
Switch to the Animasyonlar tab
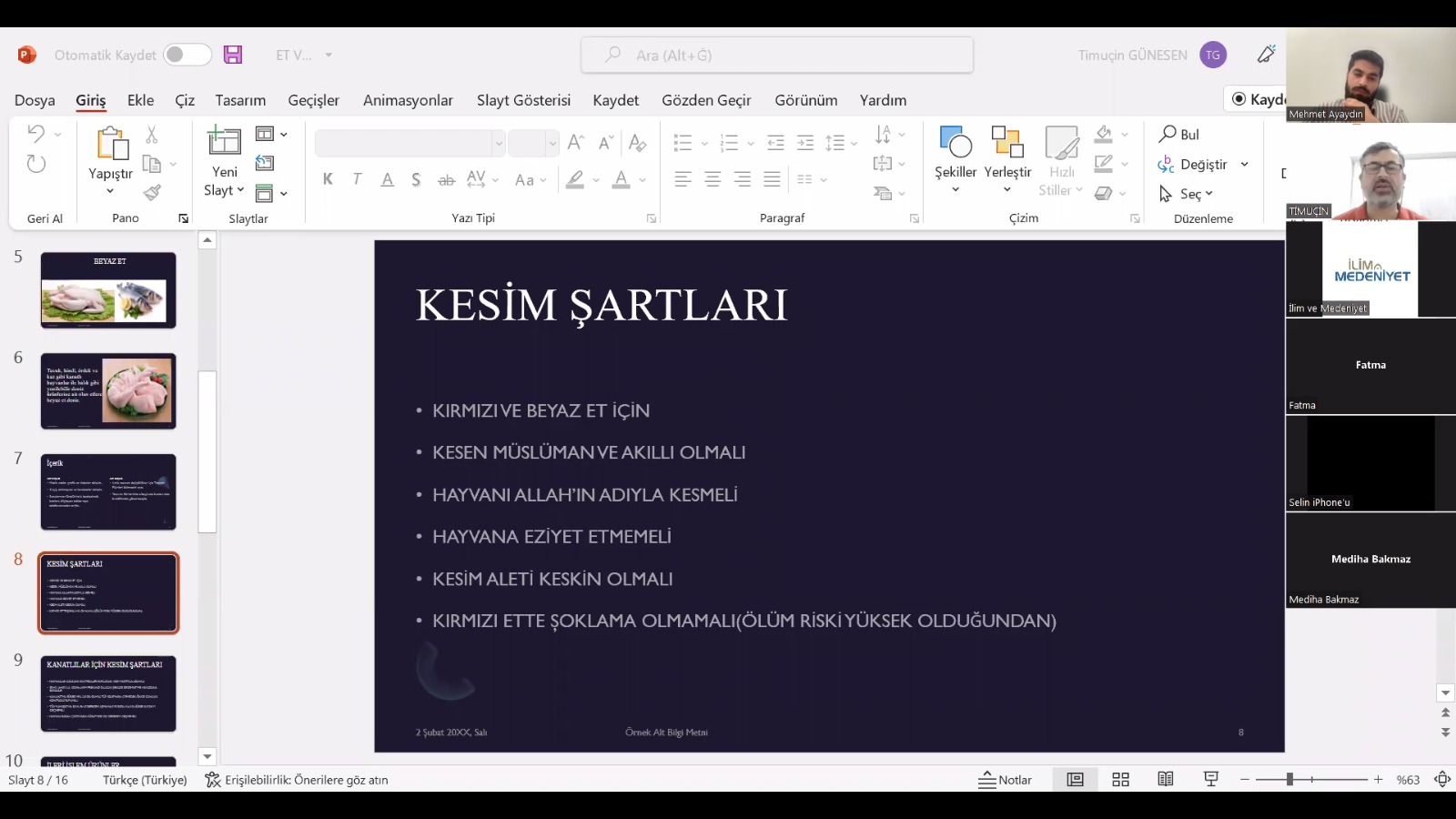pyautogui.click(x=408, y=100)
